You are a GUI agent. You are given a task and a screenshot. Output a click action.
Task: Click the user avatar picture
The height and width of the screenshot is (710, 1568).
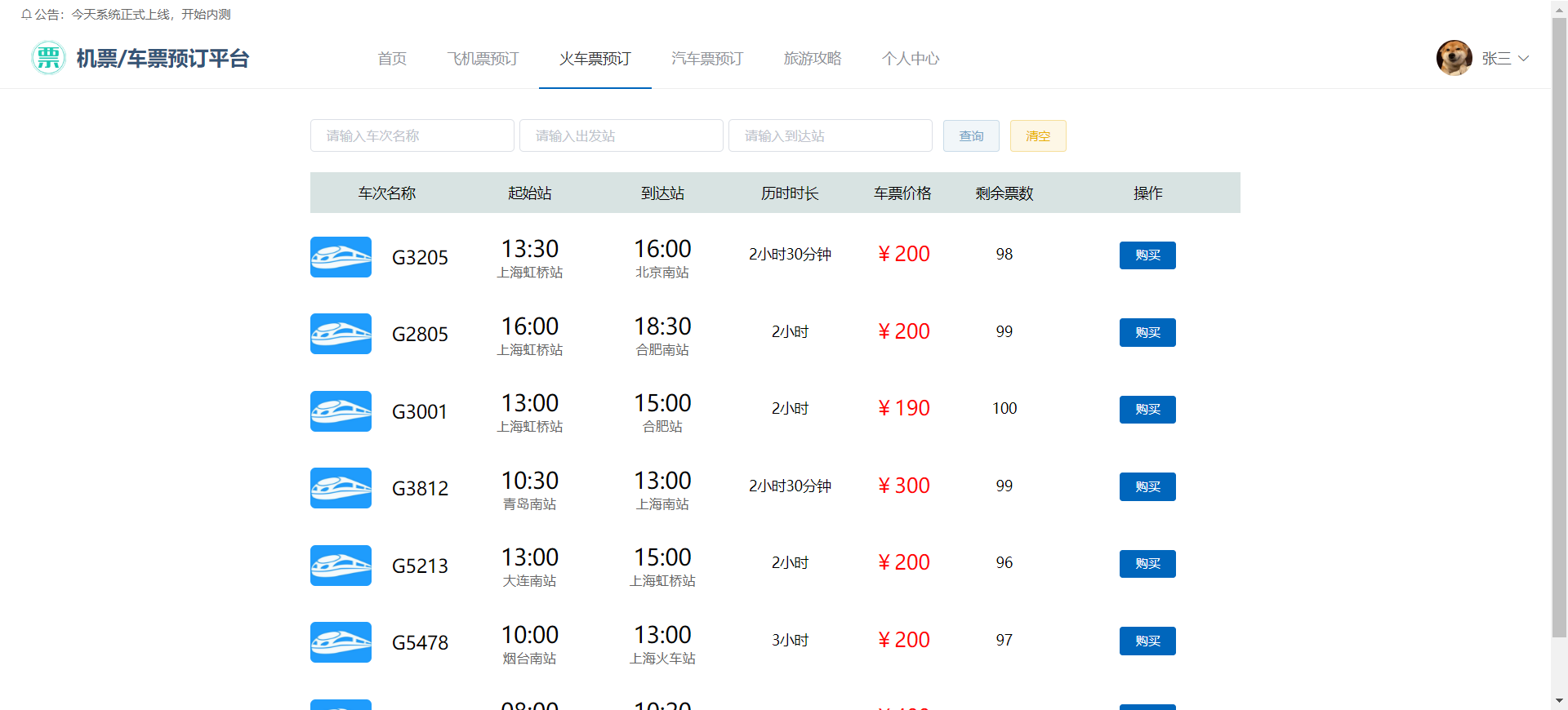pyautogui.click(x=1454, y=58)
